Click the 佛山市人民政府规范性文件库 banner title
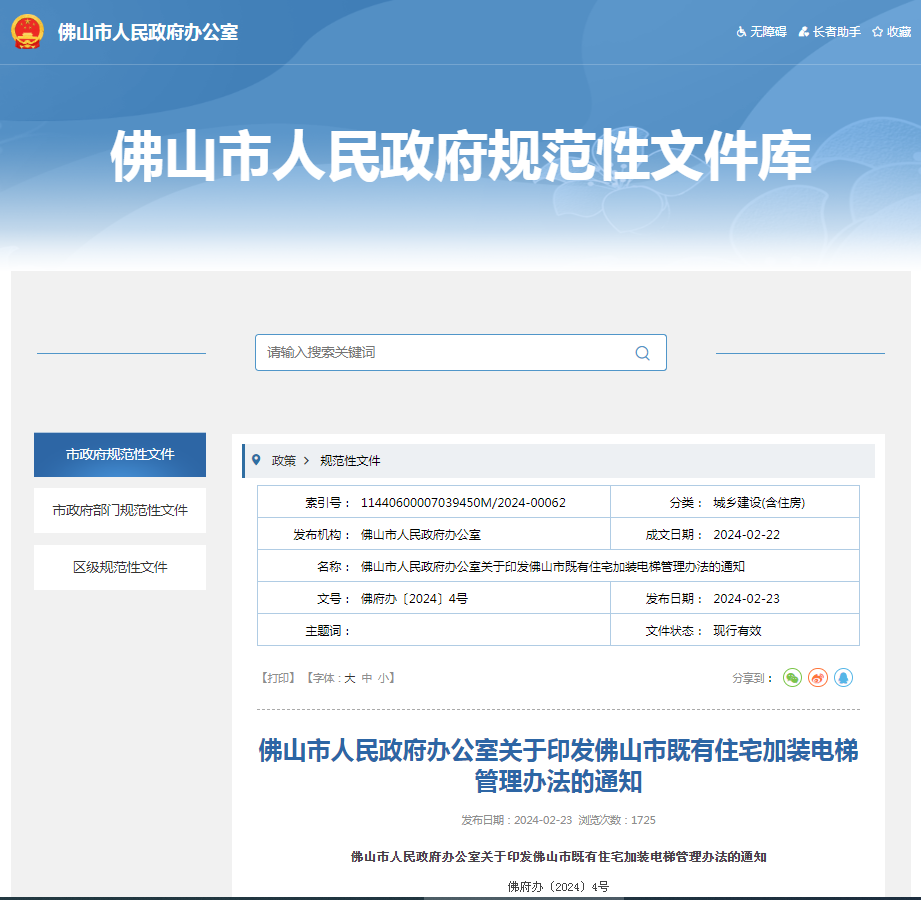This screenshot has width=921, height=900. tap(461, 156)
